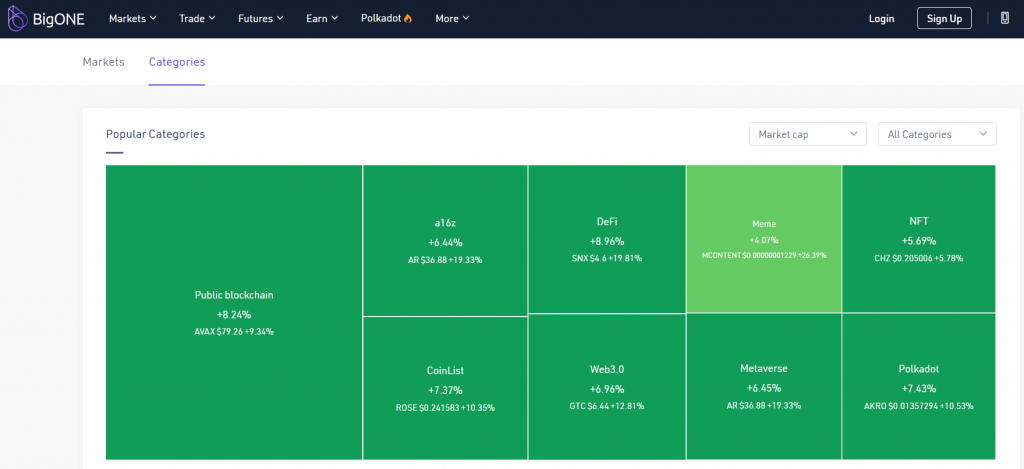
Task: Open the Market cap sort dropdown
Action: [x=808, y=134]
